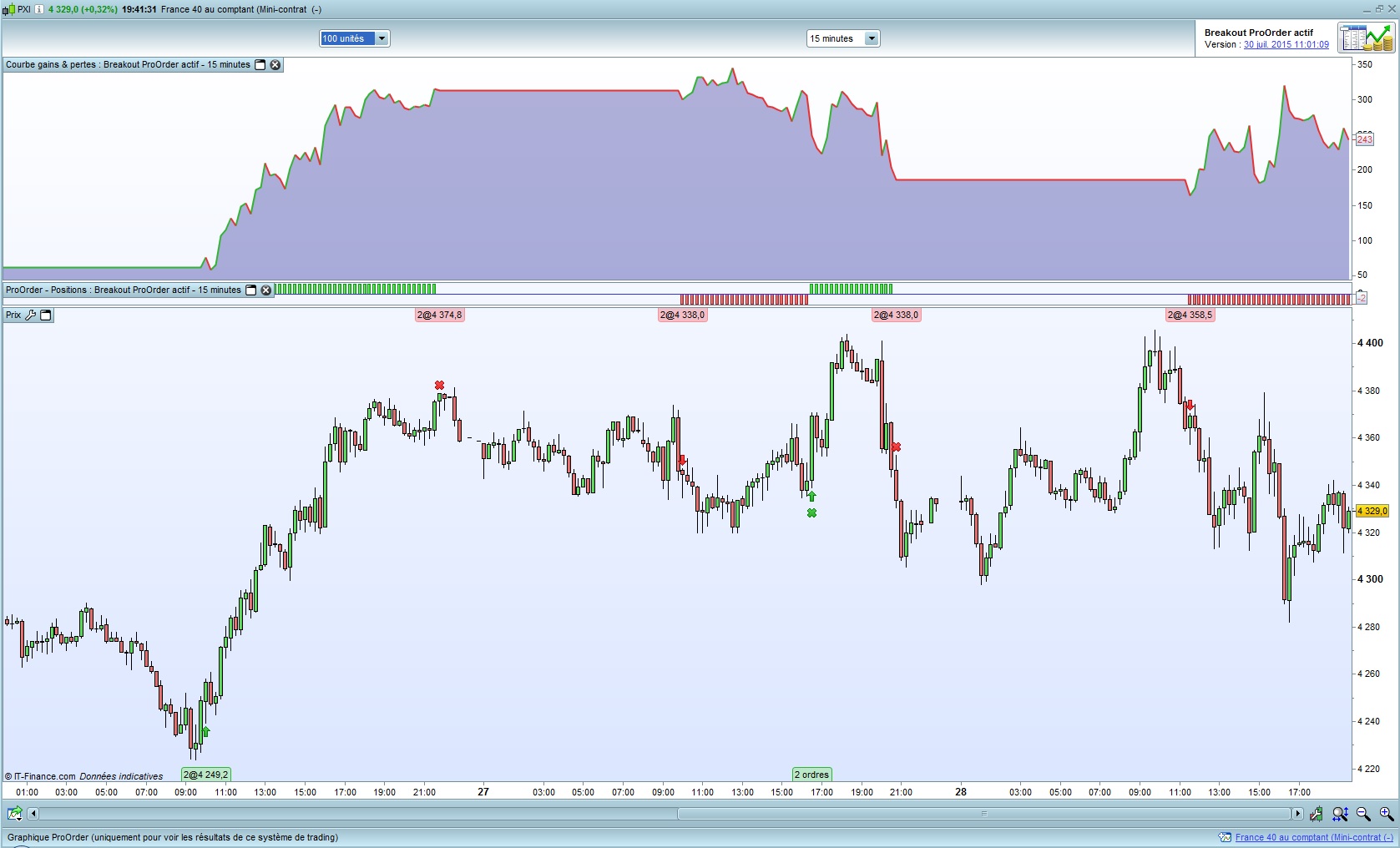Click the red X exit marker at 4 374,8
The image size is (1400, 848).
[439, 385]
